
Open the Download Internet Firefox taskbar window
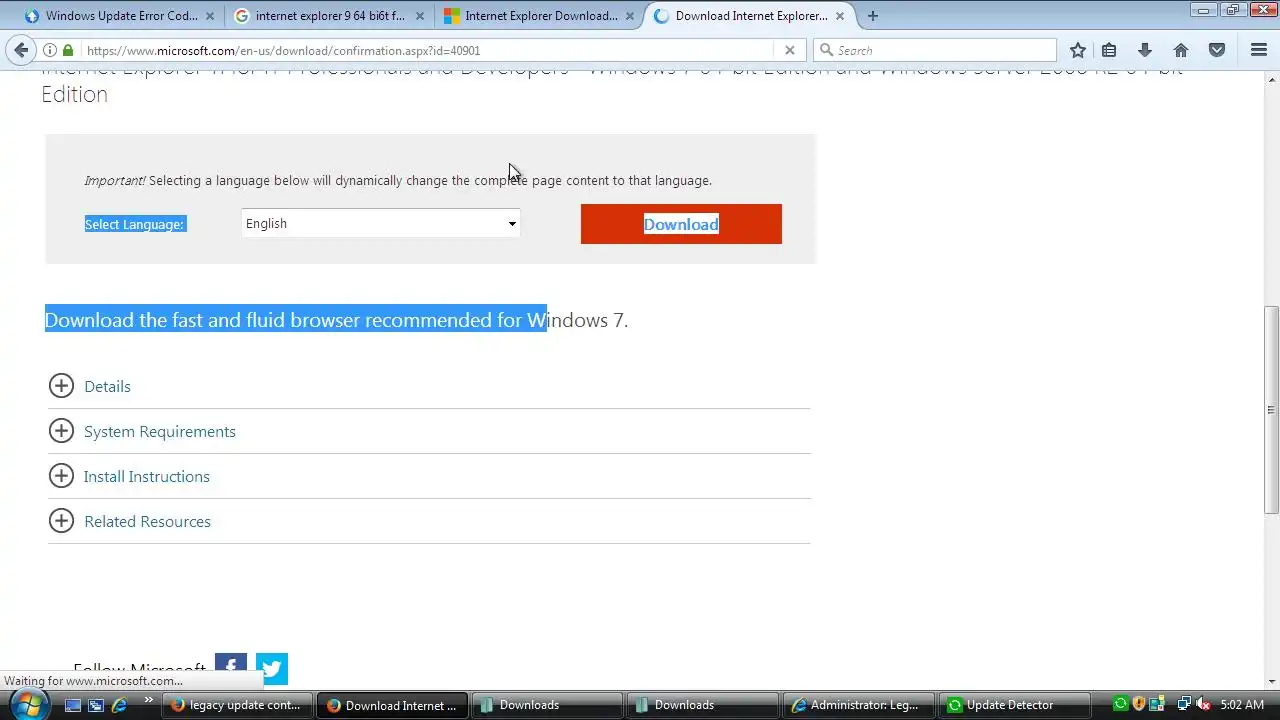tap(392, 705)
